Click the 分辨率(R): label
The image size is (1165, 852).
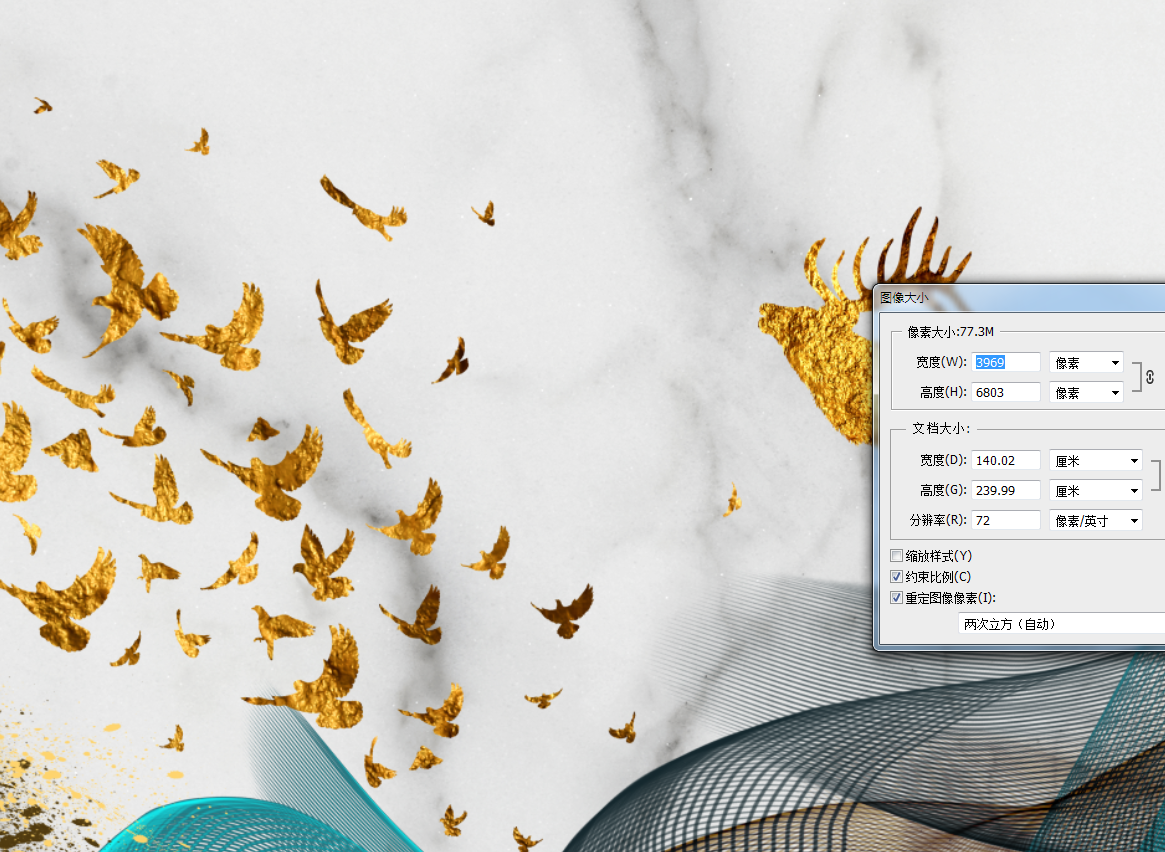[938, 520]
